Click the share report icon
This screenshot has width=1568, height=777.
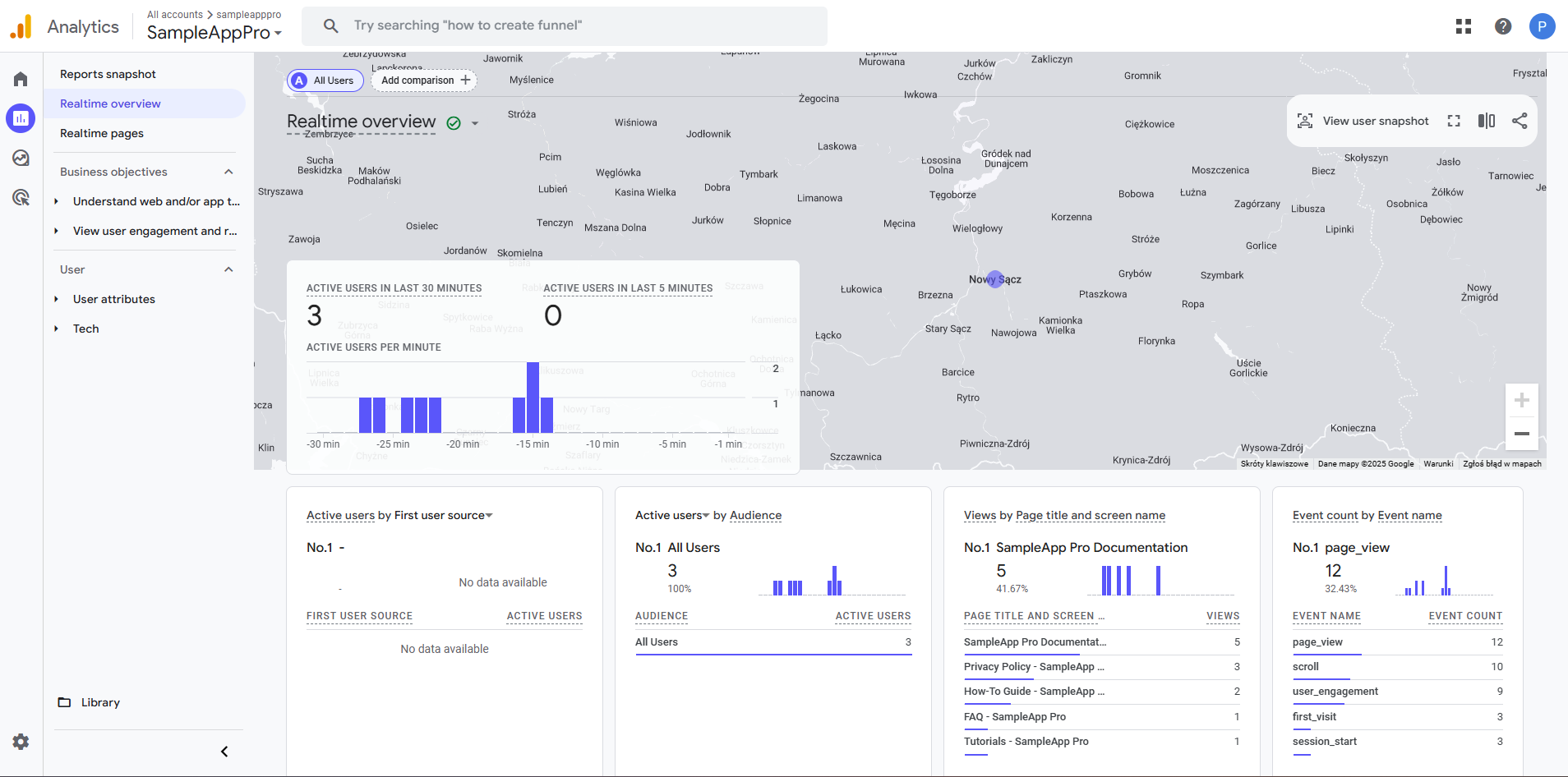[x=1520, y=121]
